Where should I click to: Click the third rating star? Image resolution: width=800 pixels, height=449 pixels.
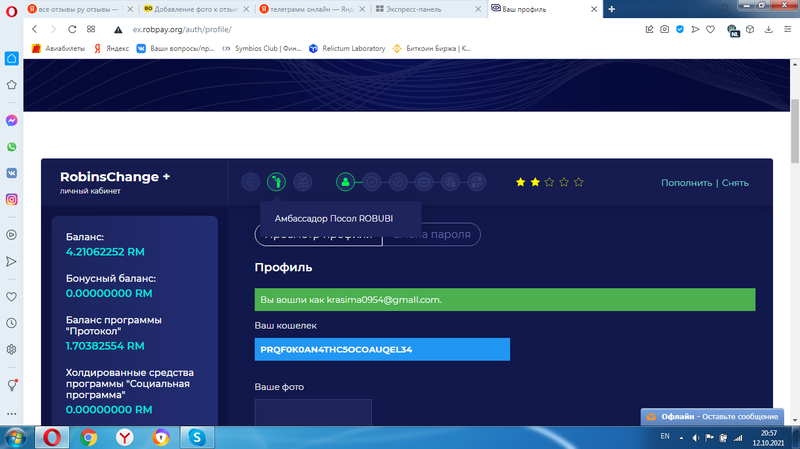point(549,182)
